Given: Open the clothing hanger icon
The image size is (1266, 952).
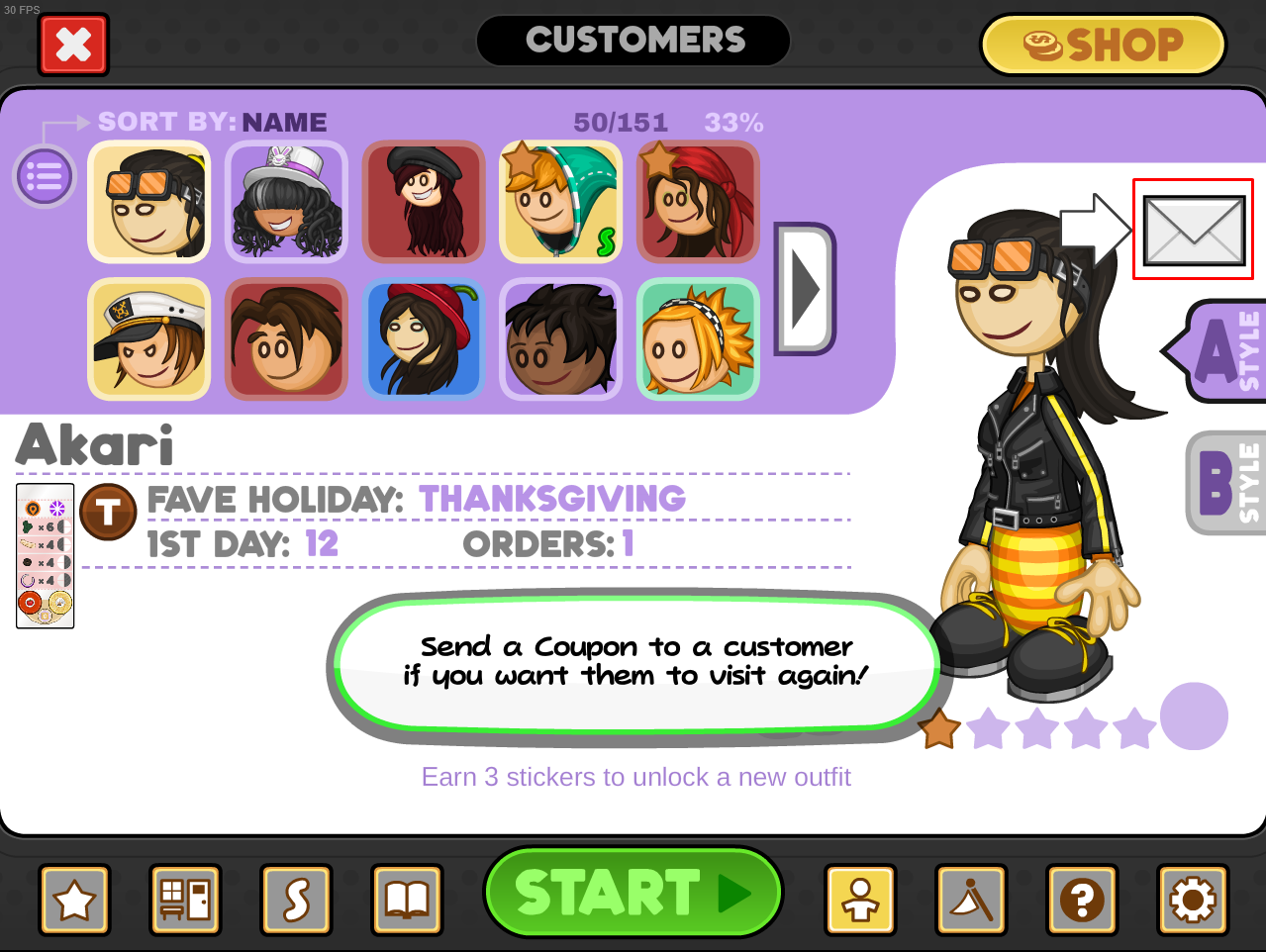Looking at the screenshot, I should [x=971, y=900].
